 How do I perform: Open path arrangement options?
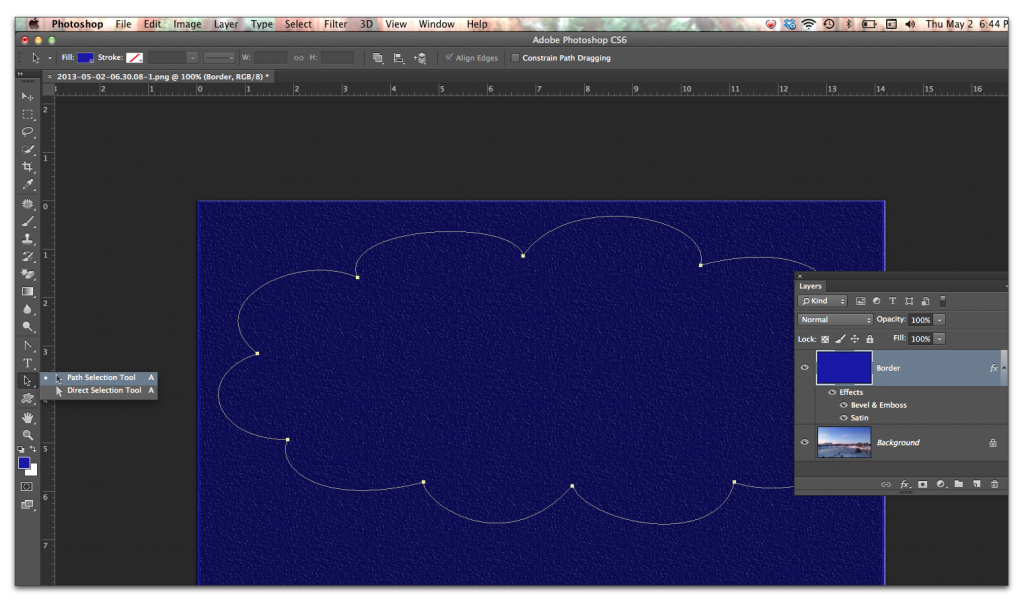pyautogui.click(x=420, y=58)
